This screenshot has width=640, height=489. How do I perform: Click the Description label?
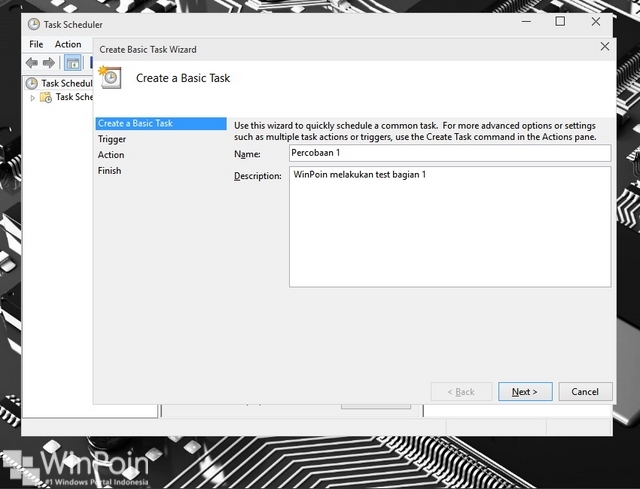point(258,176)
